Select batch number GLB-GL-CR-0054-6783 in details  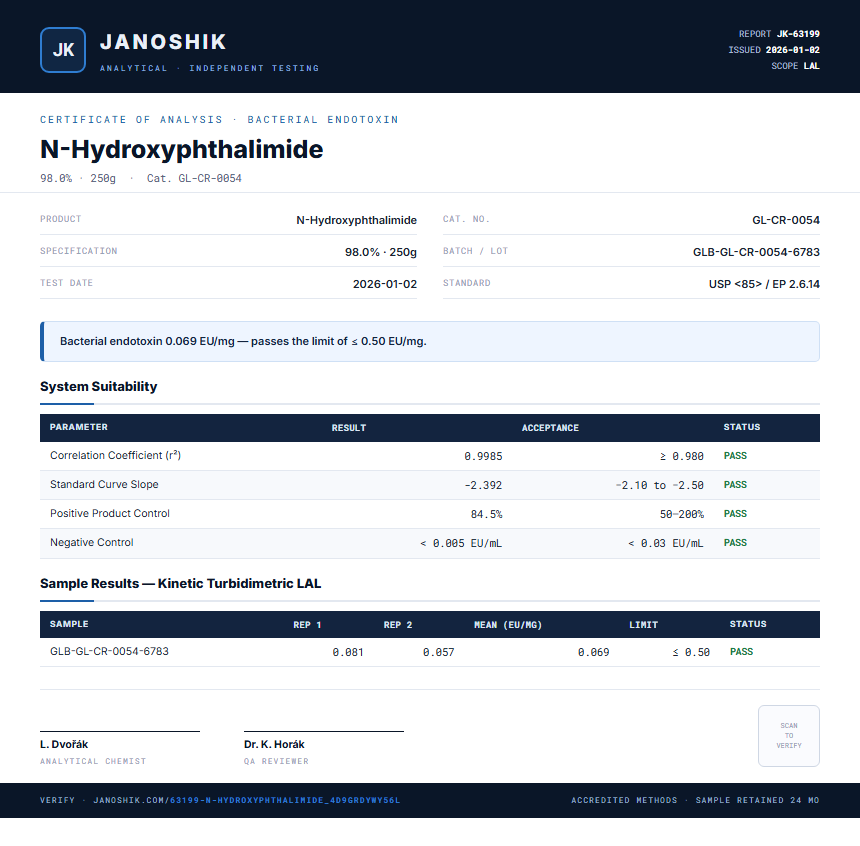click(756, 252)
